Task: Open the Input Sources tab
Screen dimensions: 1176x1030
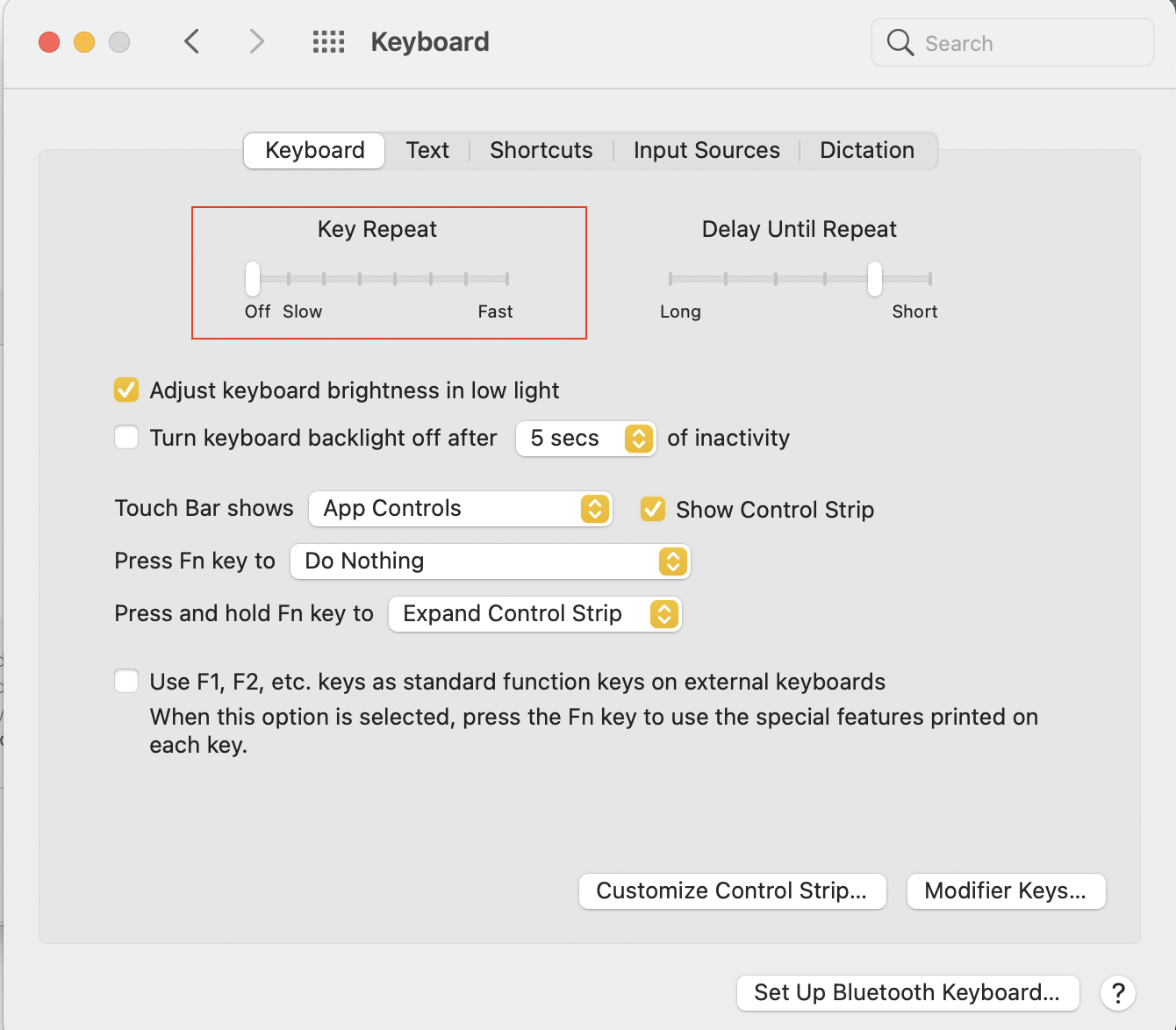Action: coord(706,150)
